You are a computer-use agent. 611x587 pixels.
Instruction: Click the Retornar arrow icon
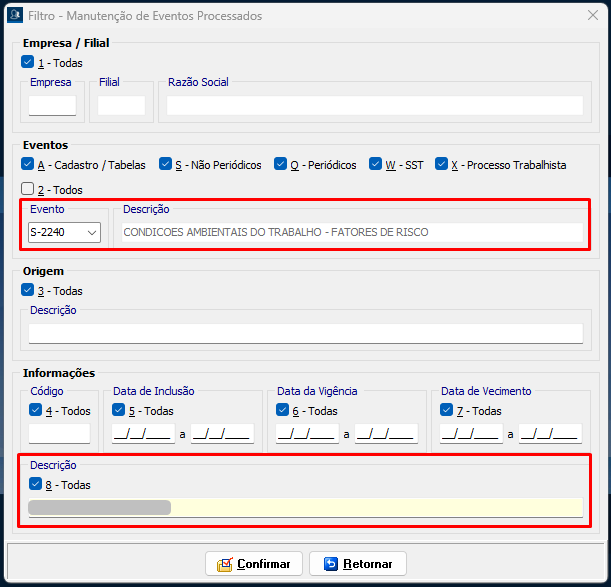pyautogui.click(x=331, y=564)
